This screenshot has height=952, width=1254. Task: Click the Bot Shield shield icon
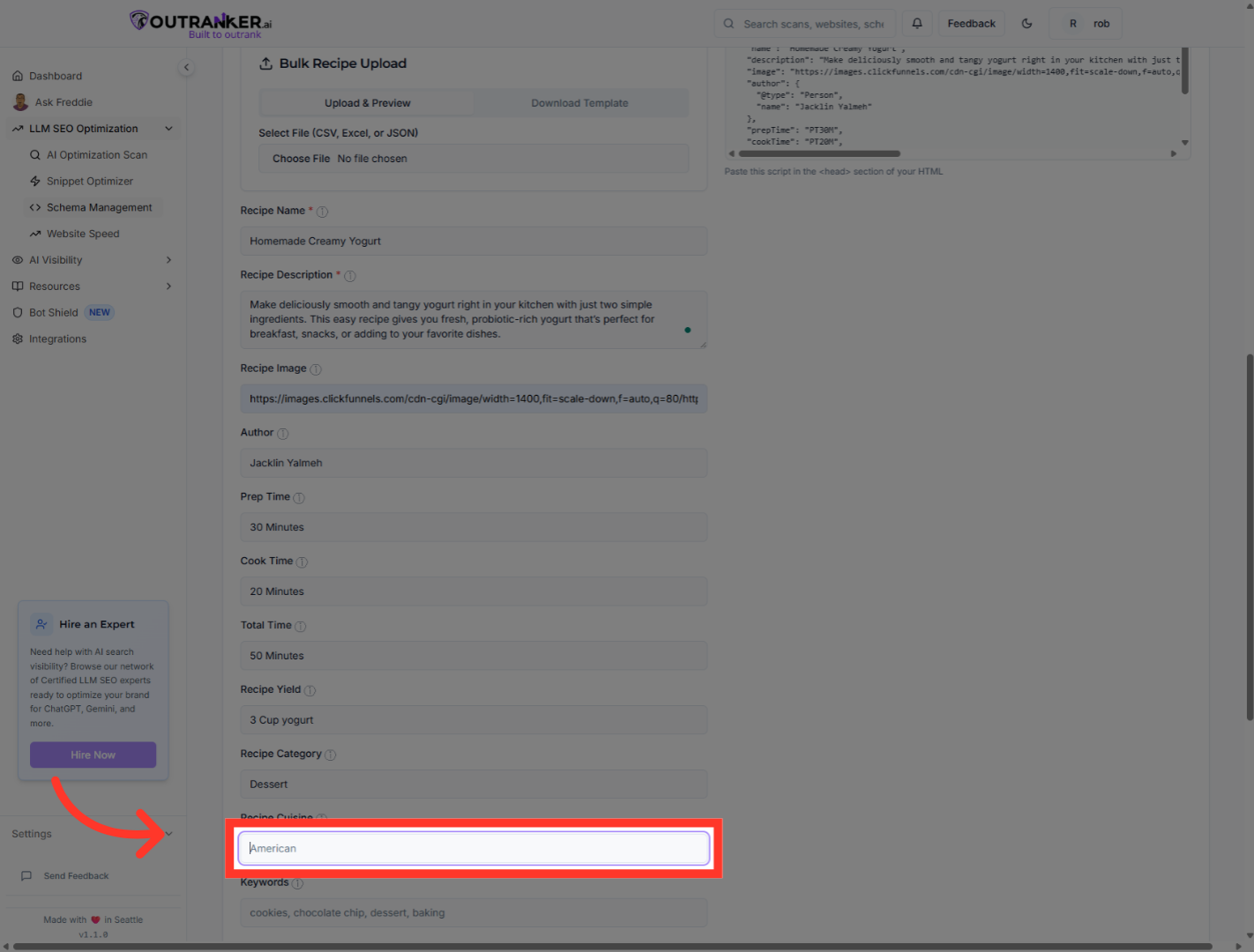[x=18, y=313]
